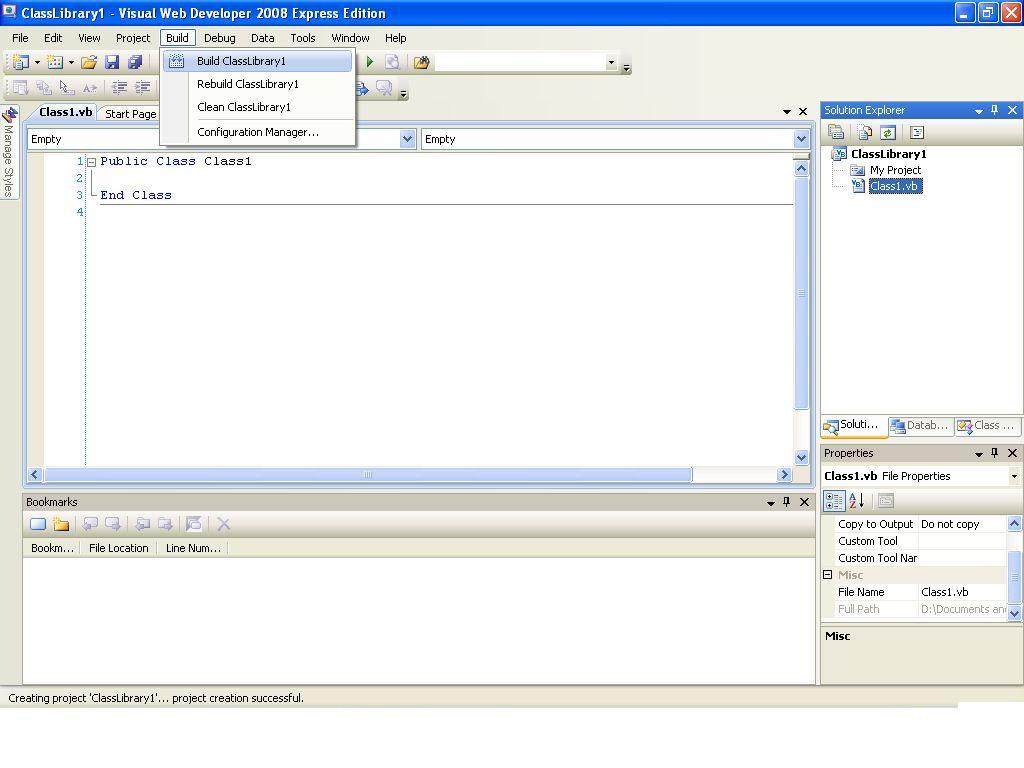Screen dimensions: 1024x768
Task: Click the New Project toolbar icon
Action: tap(20, 62)
